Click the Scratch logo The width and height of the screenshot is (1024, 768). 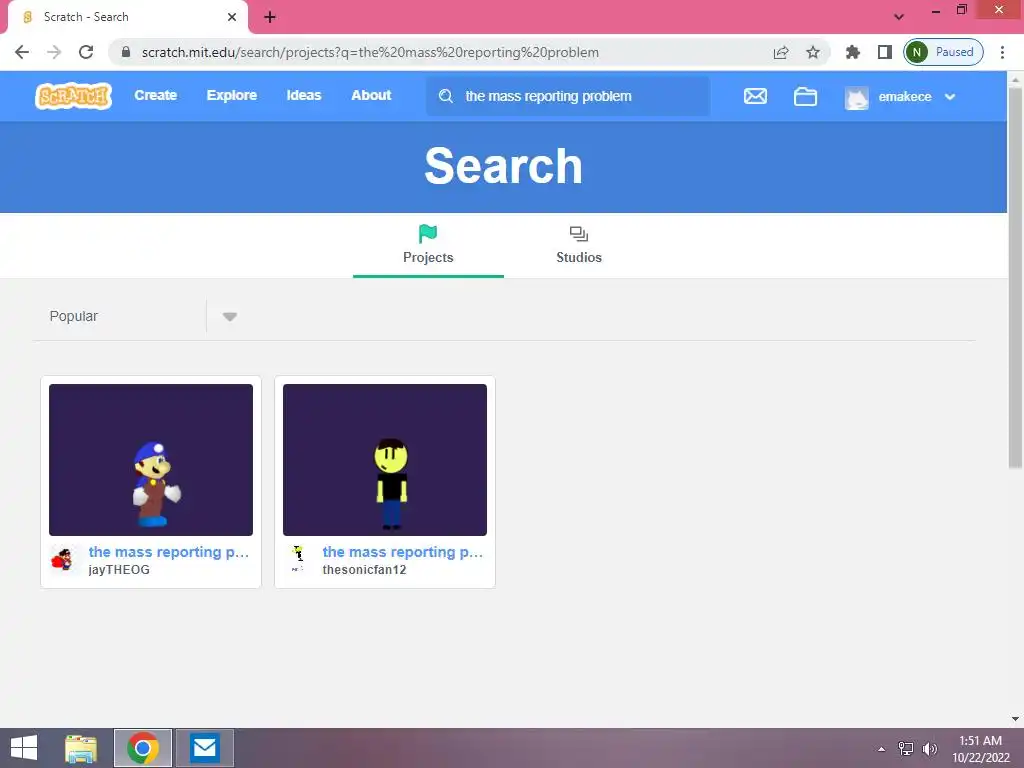[x=73, y=96]
